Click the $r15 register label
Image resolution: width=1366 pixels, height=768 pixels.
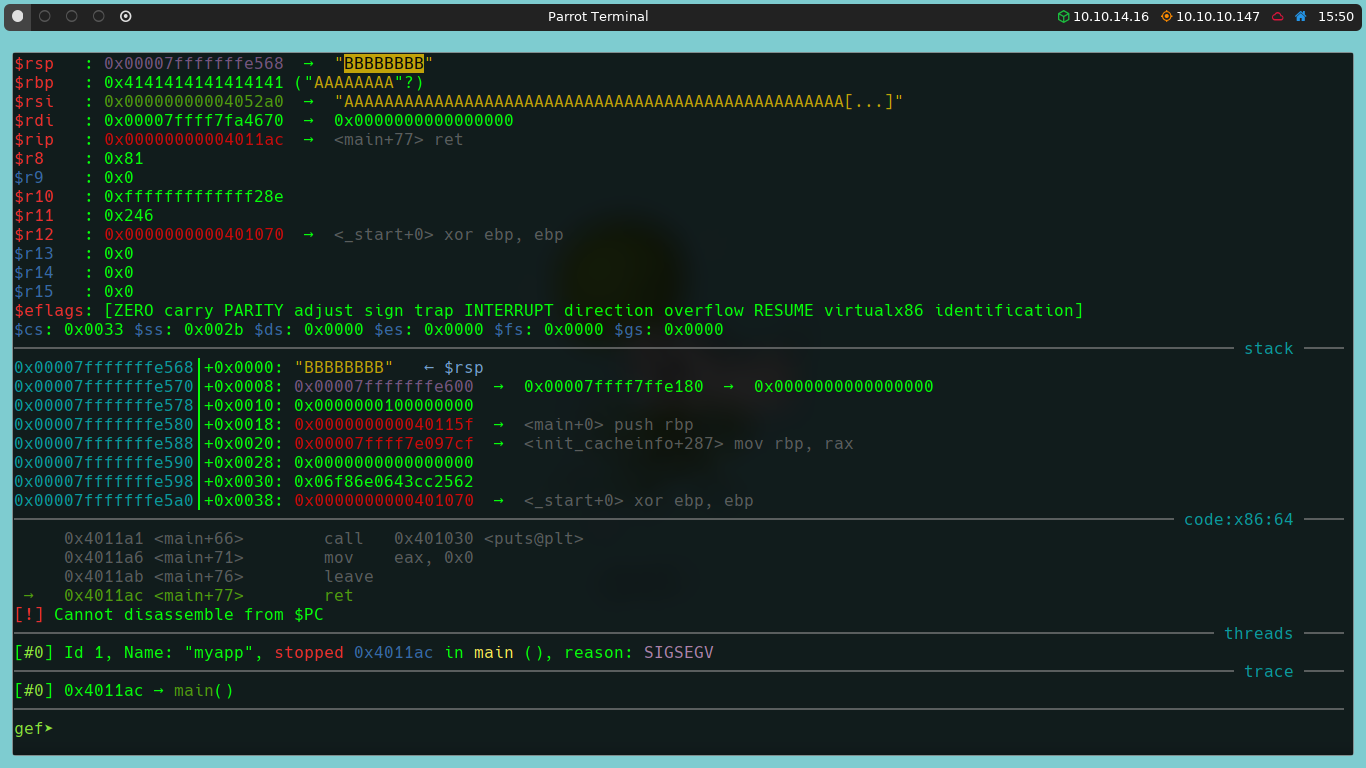34,292
